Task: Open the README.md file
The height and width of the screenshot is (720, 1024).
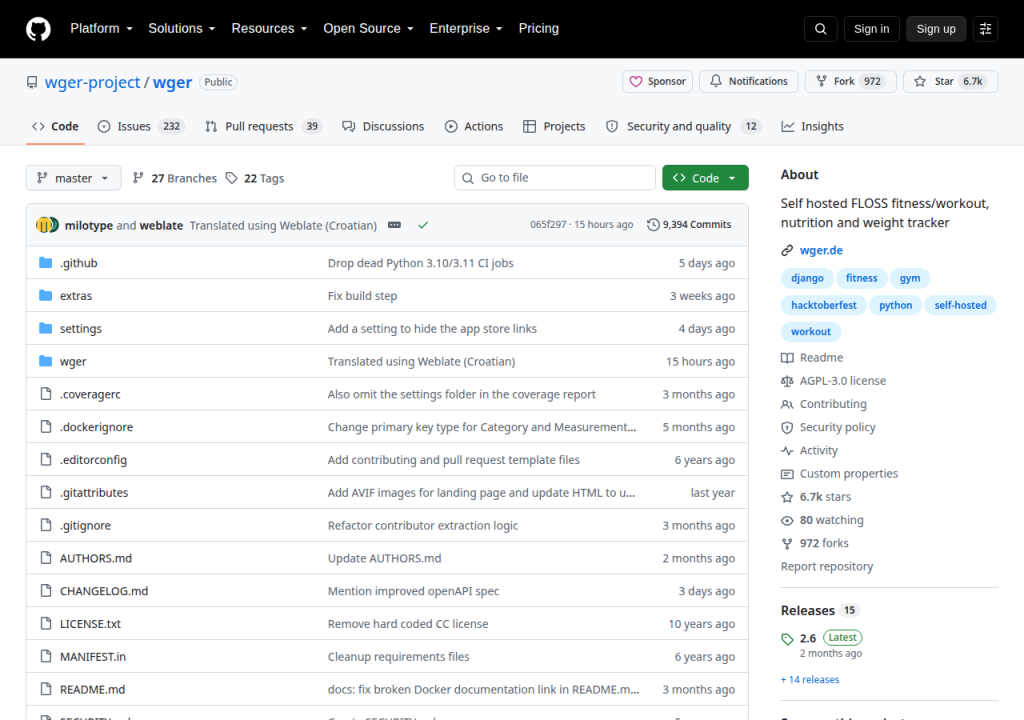Action: (92, 689)
